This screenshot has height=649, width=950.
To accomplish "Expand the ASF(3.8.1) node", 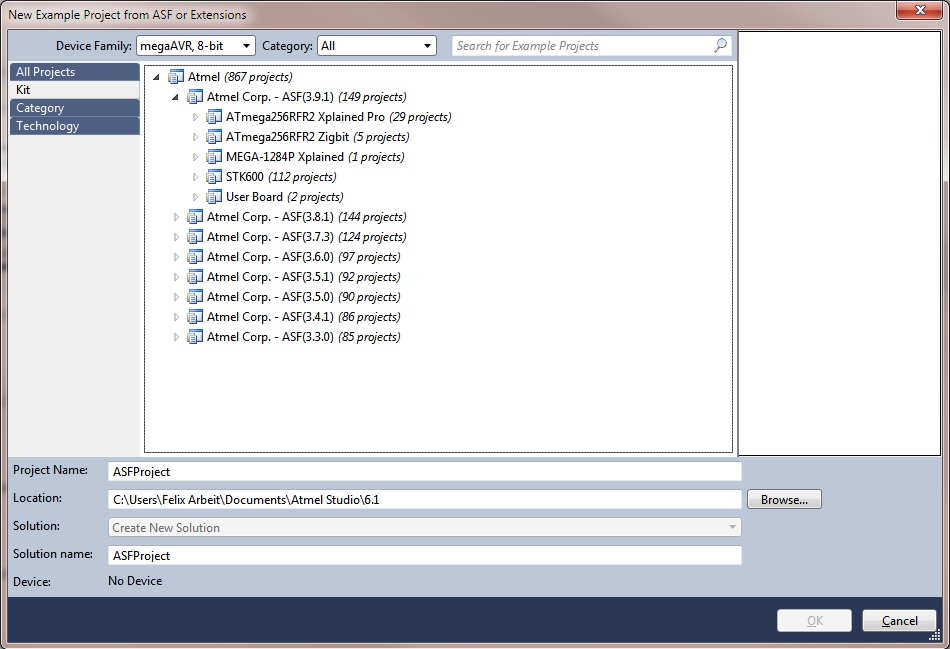I will coord(176,217).
